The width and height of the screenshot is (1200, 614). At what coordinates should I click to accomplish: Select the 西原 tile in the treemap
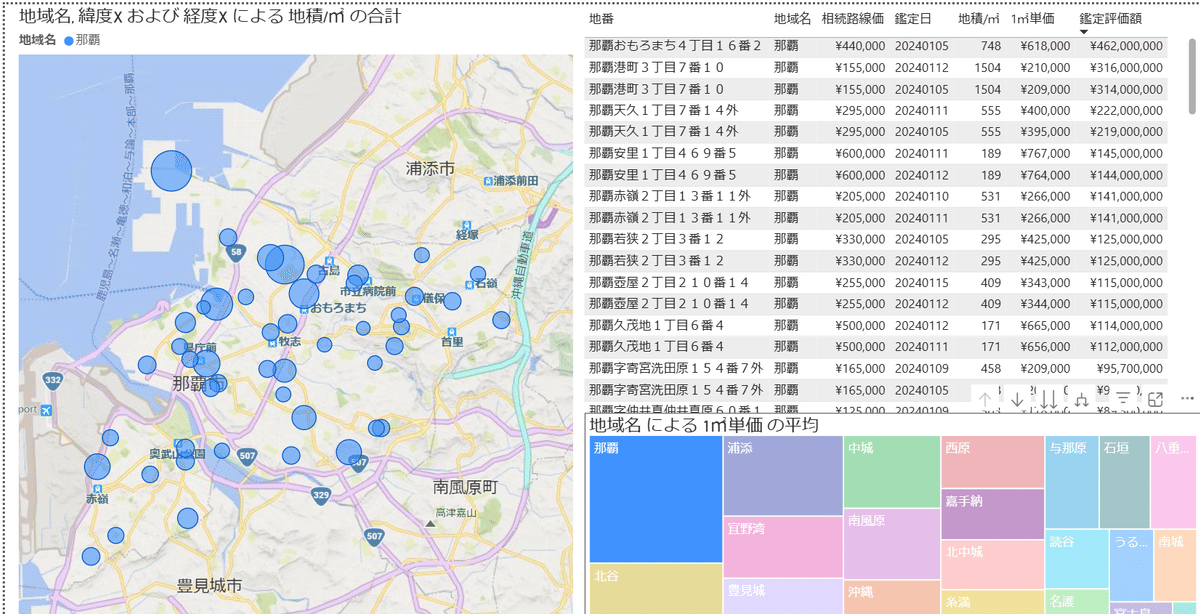[993, 461]
